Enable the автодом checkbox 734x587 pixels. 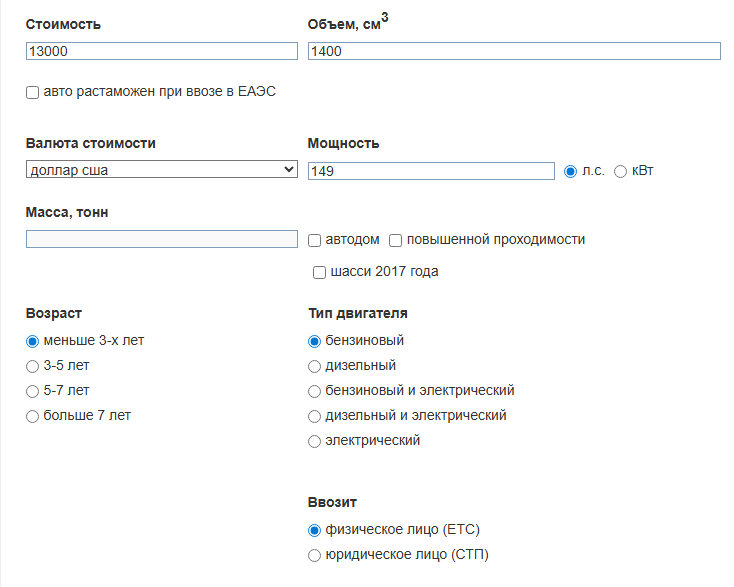click(314, 241)
